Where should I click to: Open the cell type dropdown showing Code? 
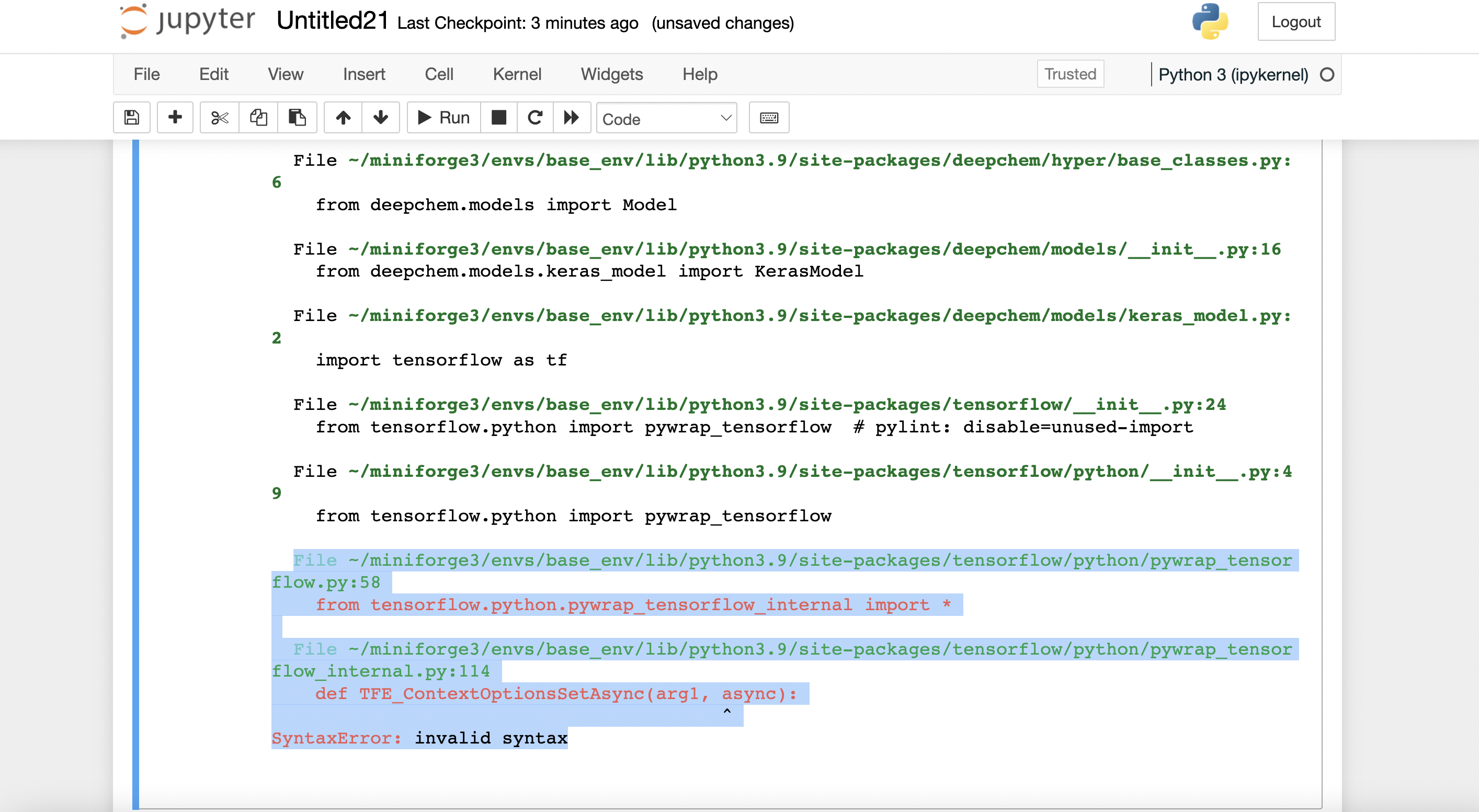666,119
